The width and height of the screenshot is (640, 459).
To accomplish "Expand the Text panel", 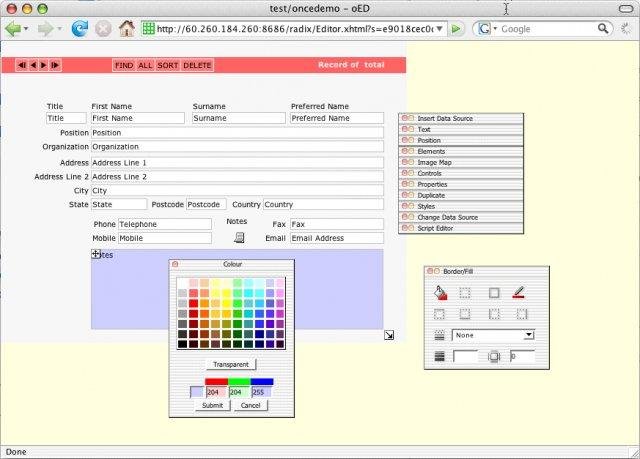I will [461, 129].
